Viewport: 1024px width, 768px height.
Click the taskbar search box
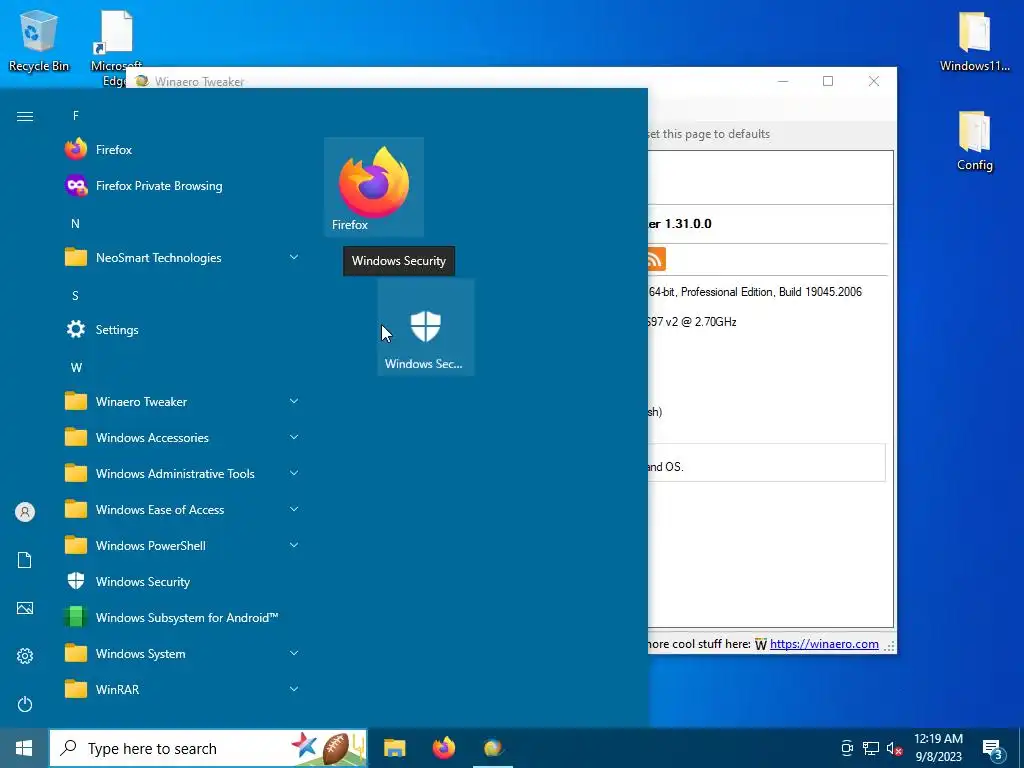(208, 748)
